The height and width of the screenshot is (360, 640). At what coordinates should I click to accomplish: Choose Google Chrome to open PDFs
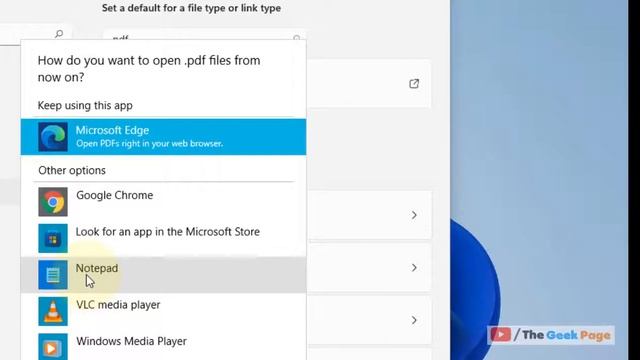[x=163, y=202]
